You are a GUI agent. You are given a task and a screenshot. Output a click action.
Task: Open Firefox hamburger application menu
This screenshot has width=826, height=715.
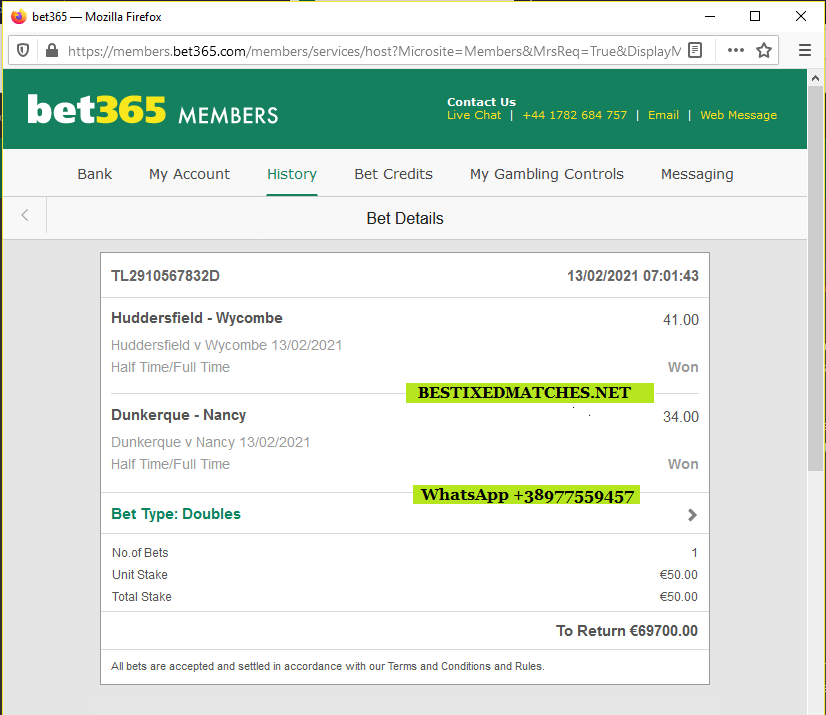[804, 51]
